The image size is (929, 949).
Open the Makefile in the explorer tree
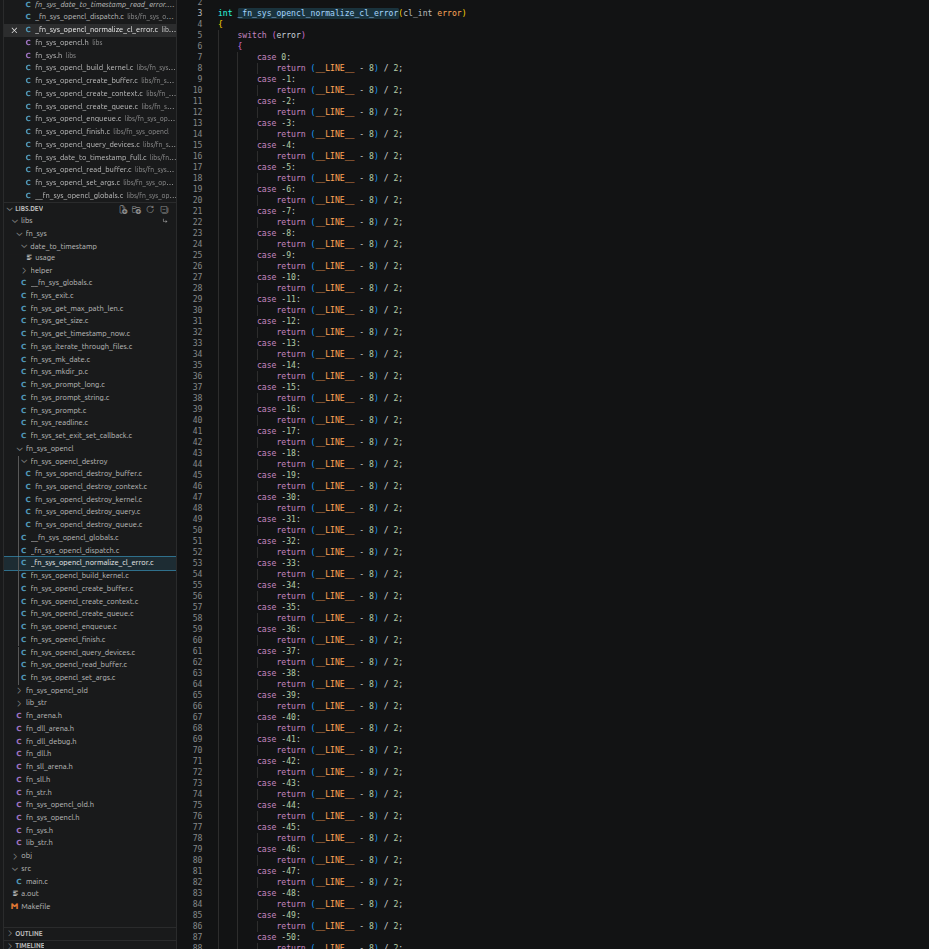[90, 907]
